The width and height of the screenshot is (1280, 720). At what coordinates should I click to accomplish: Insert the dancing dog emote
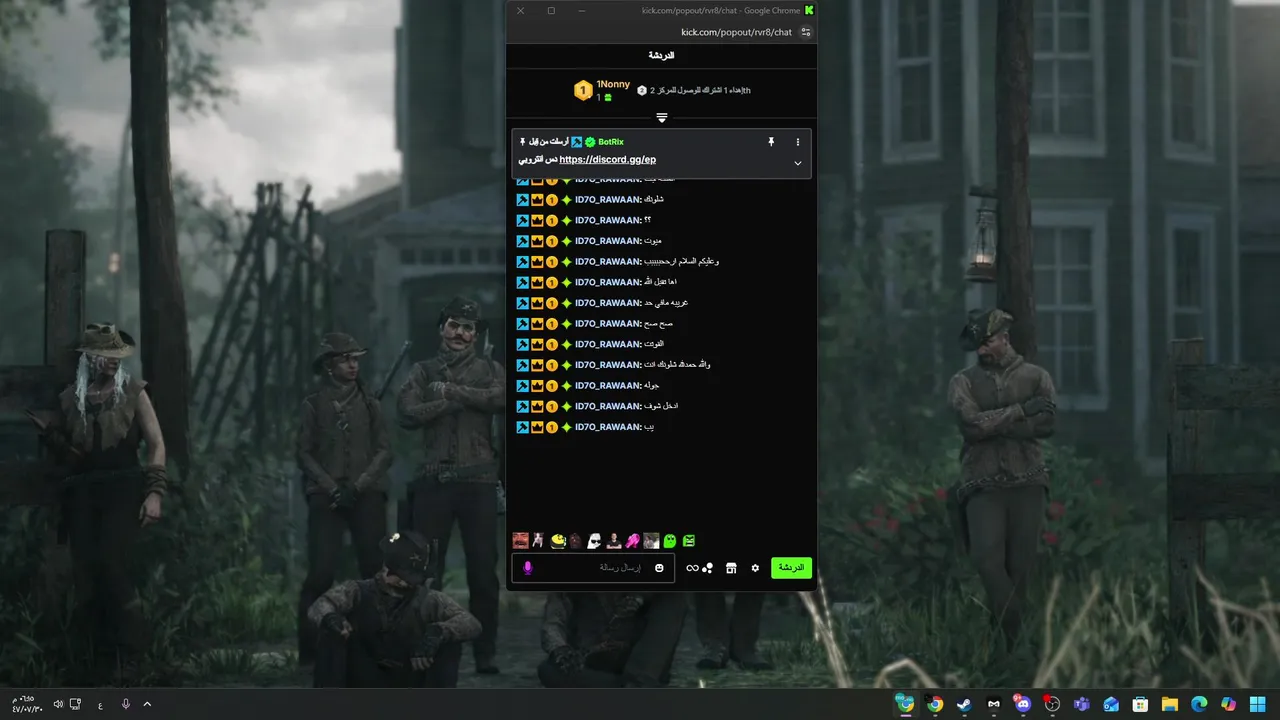point(538,541)
